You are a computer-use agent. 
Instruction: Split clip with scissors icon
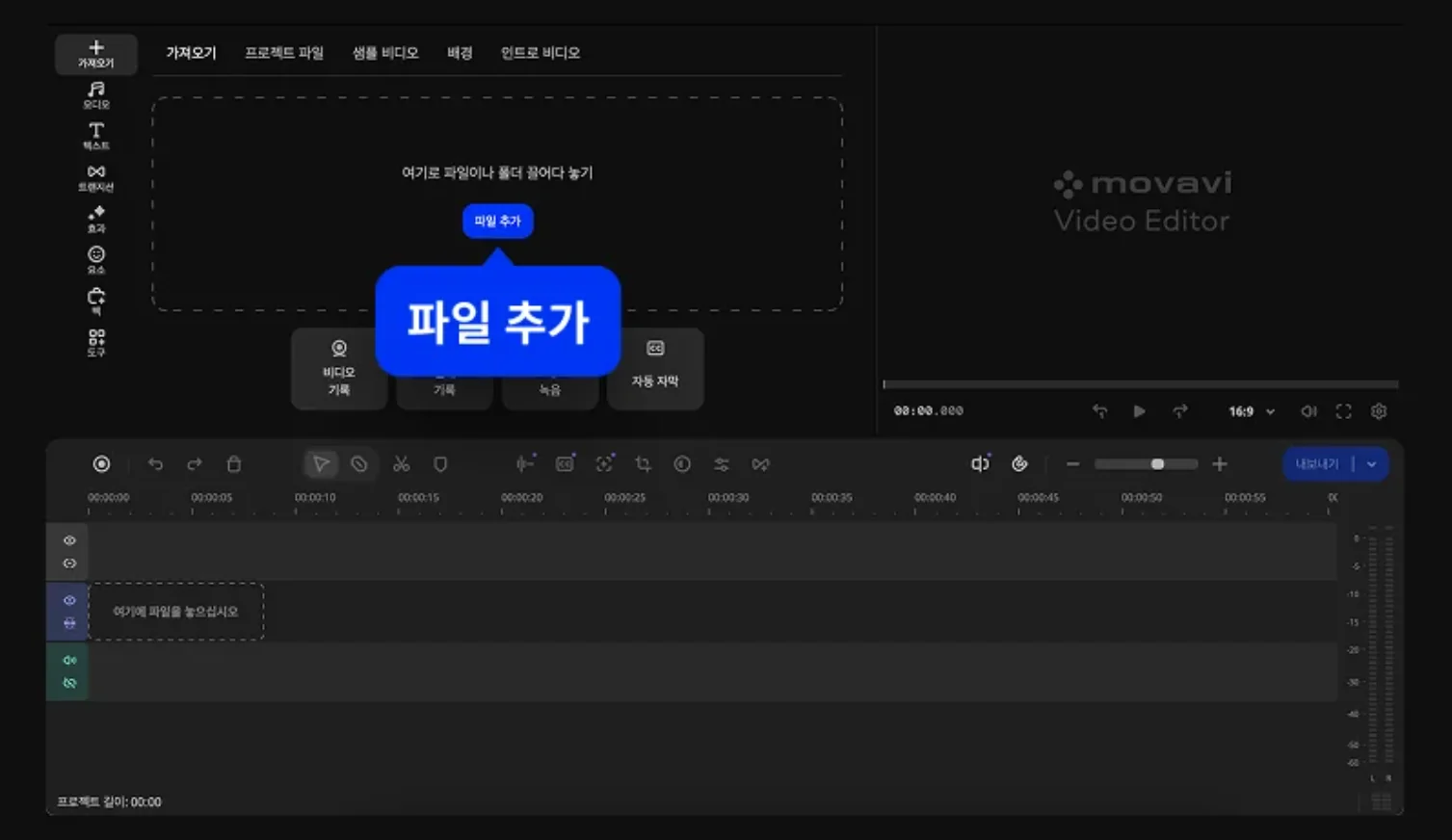pos(402,464)
